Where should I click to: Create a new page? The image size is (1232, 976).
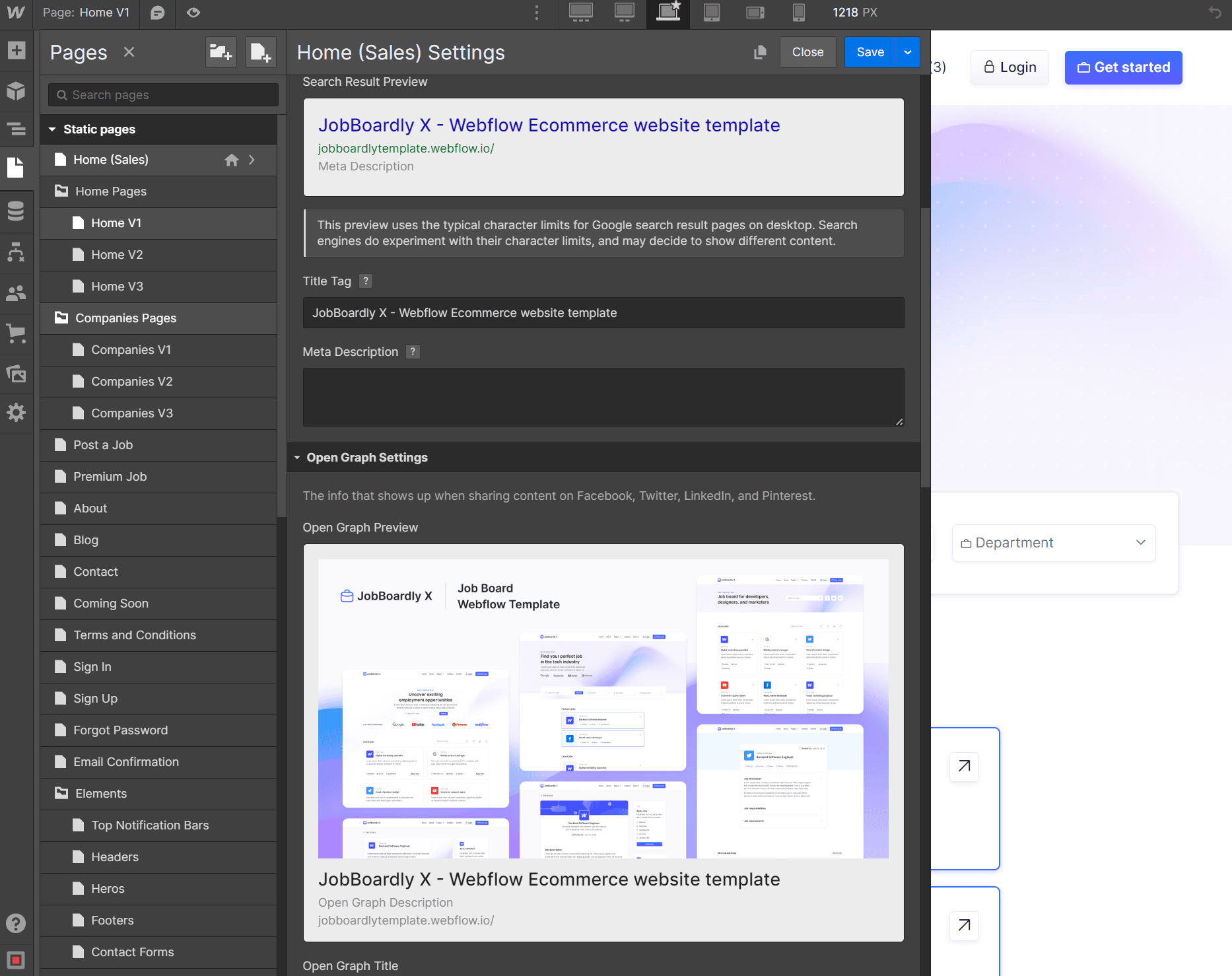click(261, 52)
